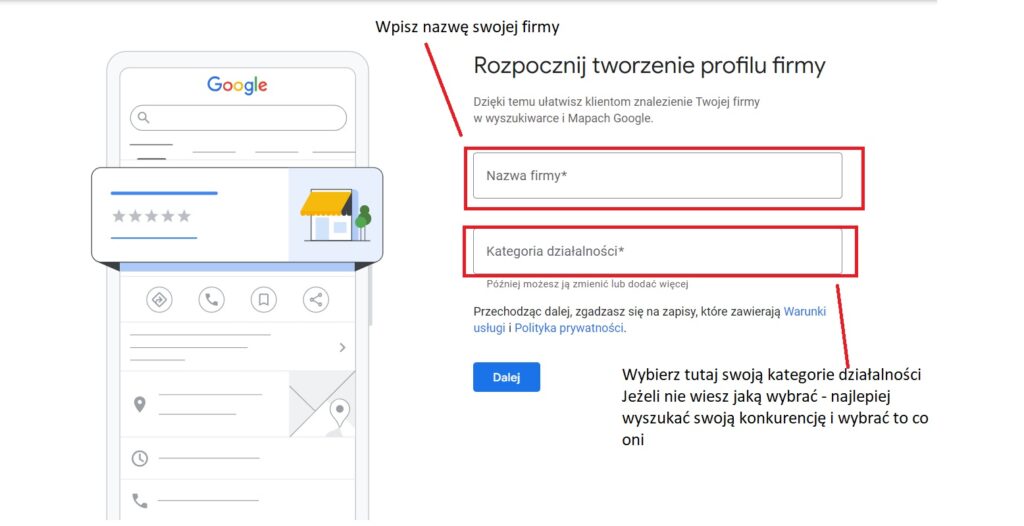Click the bookmark save circle icon
Viewport: 1024px width, 526px height.
pyautogui.click(x=264, y=300)
